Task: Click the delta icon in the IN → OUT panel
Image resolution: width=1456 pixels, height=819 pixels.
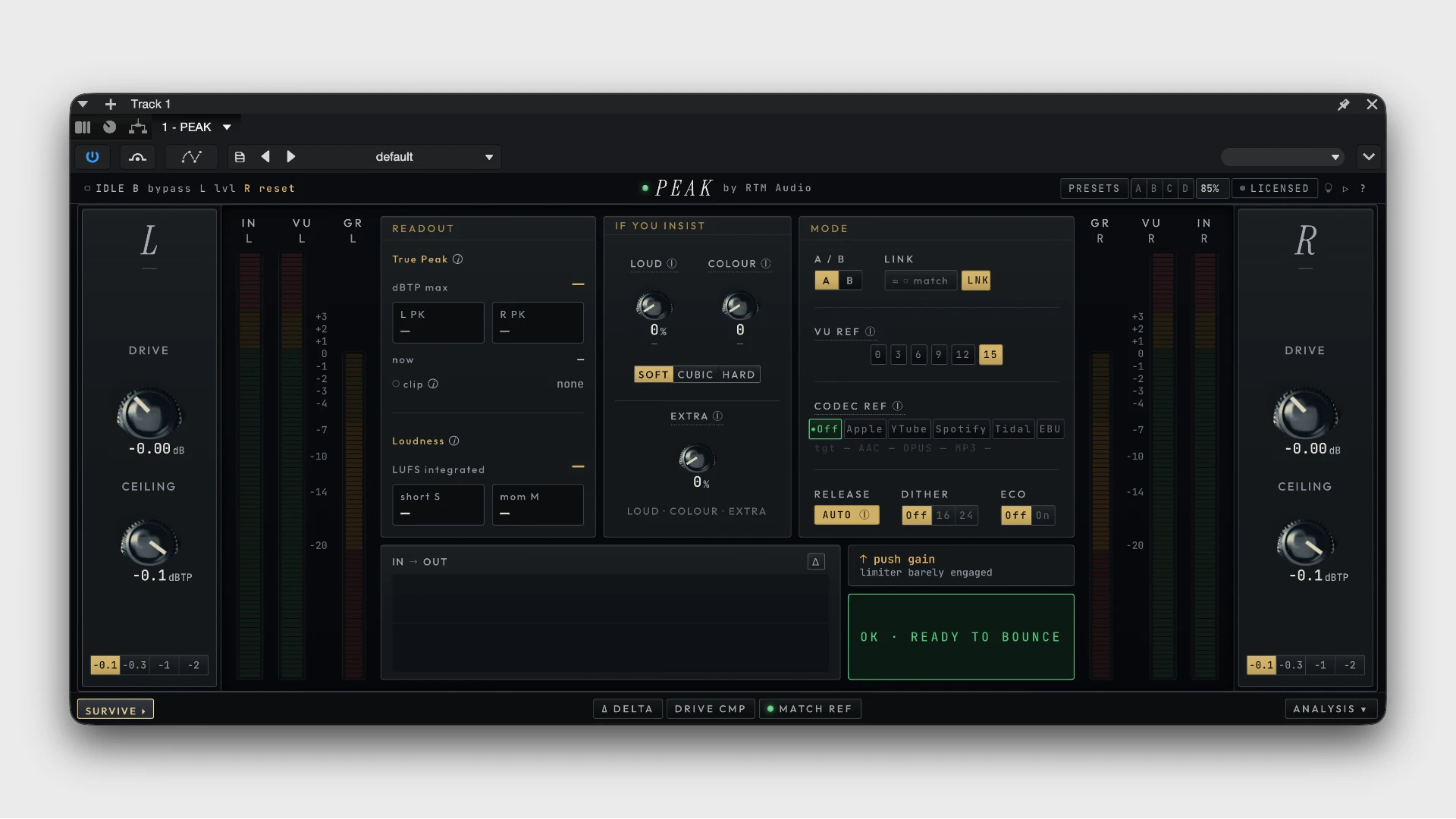Action: pyautogui.click(x=816, y=562)
